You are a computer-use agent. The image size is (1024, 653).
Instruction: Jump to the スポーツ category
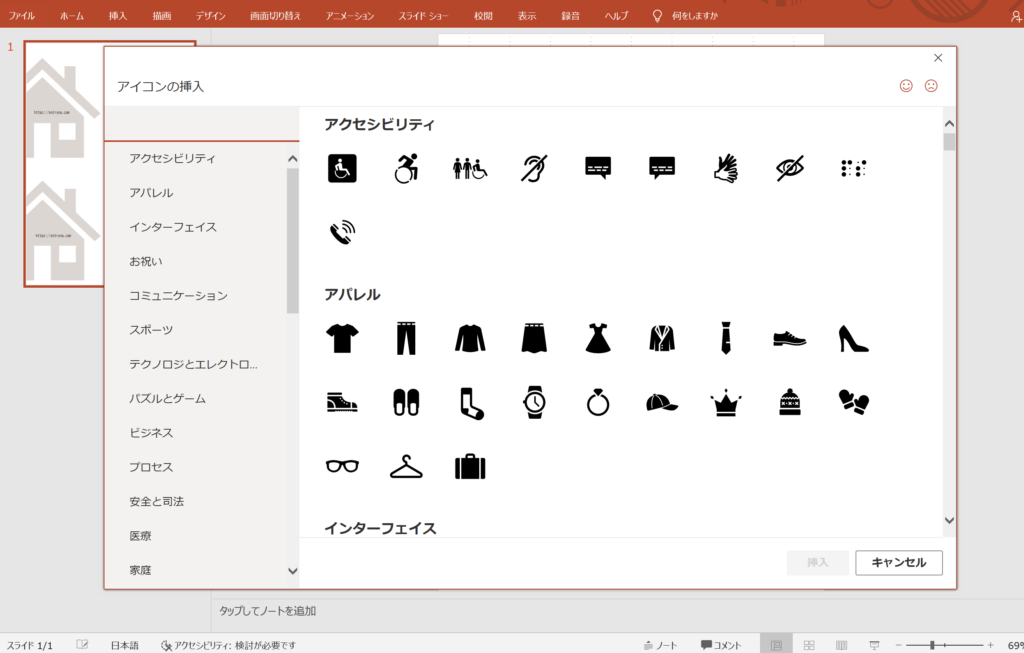point(151,330)
